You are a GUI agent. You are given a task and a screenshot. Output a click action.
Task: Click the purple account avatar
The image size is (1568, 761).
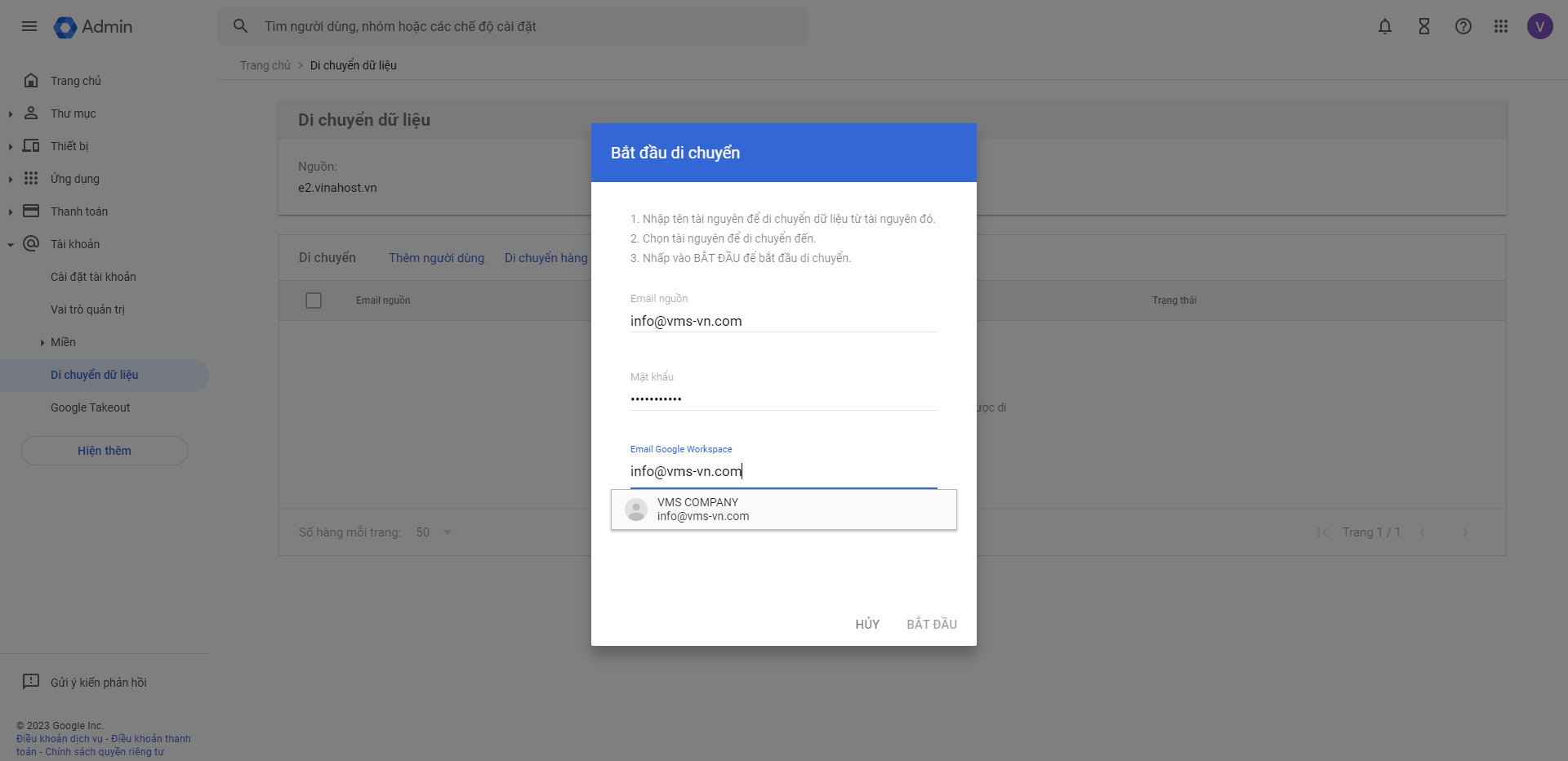(1539, 26)
